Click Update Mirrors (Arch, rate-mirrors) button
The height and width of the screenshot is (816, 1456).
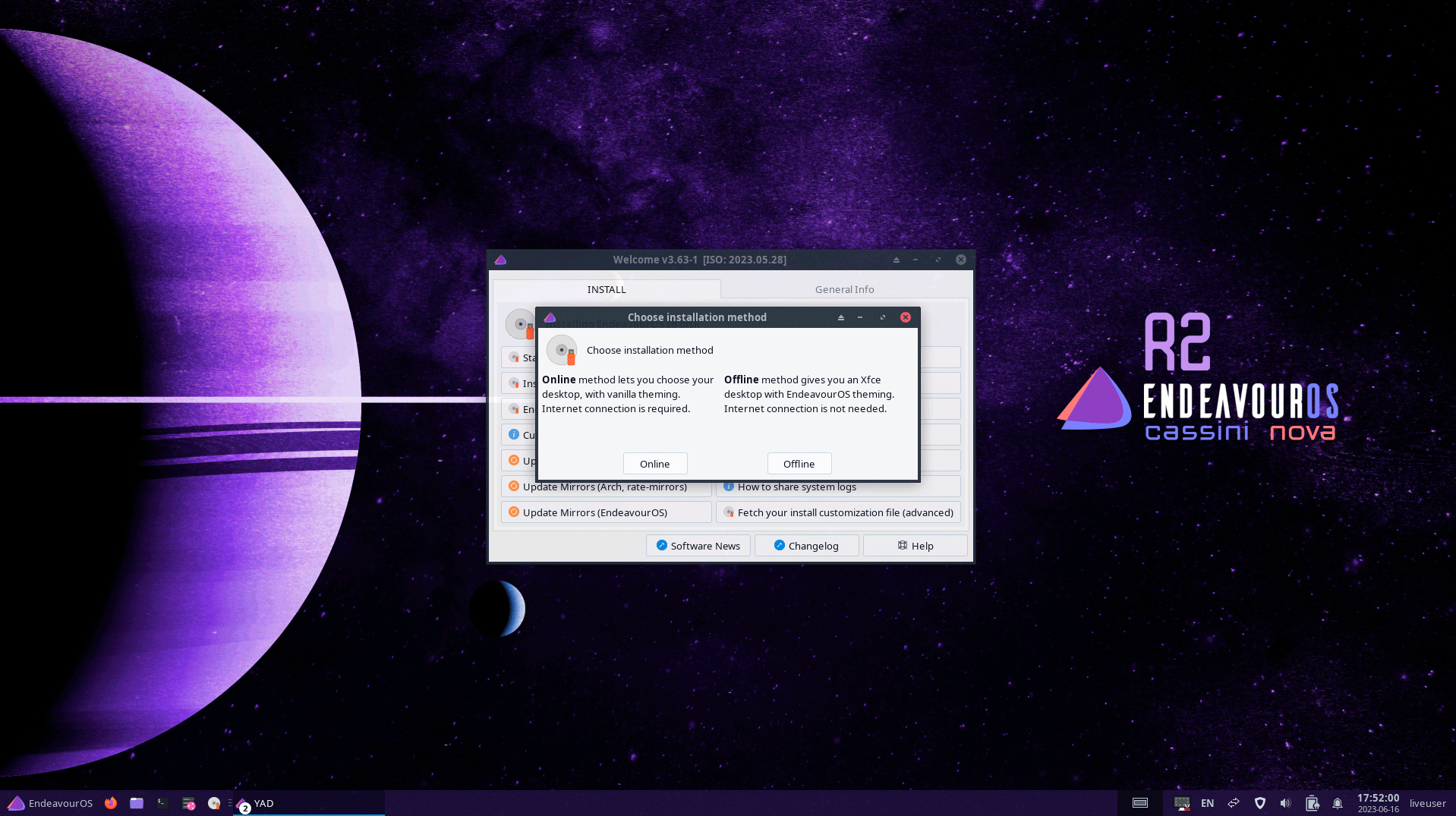click(606, 487)
